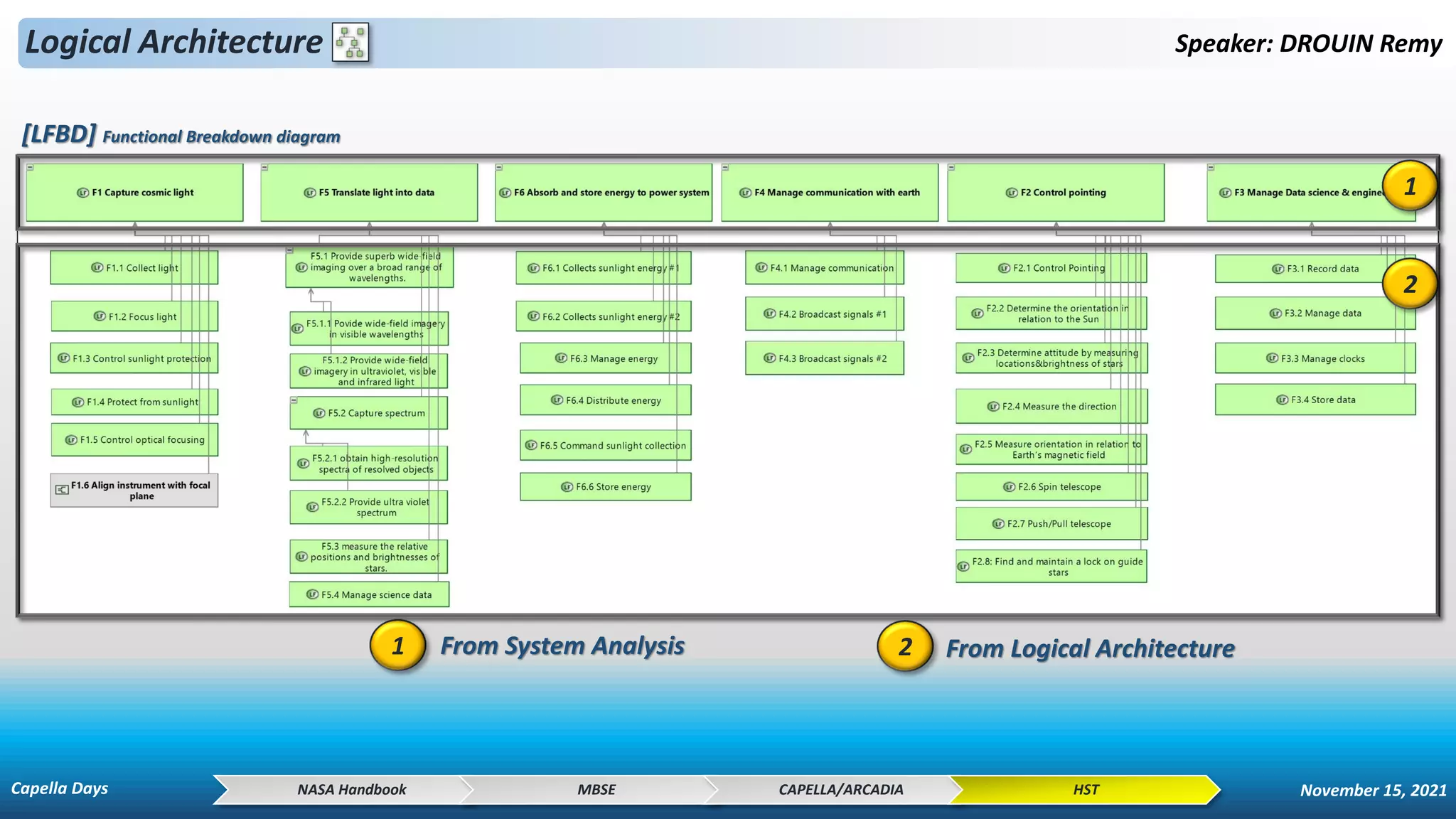
Task: Click the From Logical Architecture legend label
Action: pos(1091,649)
